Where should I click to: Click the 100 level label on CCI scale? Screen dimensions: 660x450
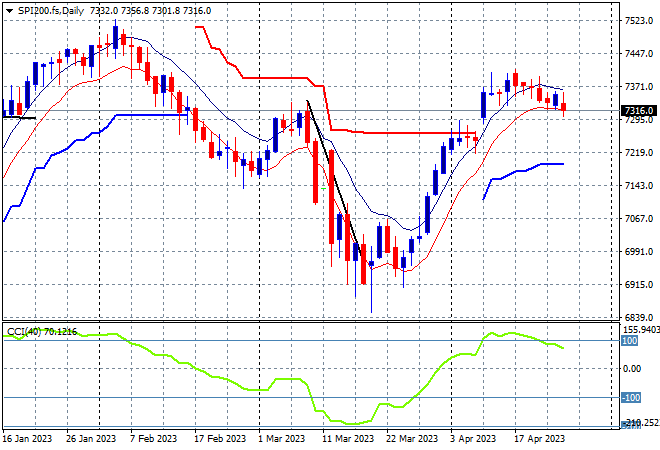click(630, 341)
